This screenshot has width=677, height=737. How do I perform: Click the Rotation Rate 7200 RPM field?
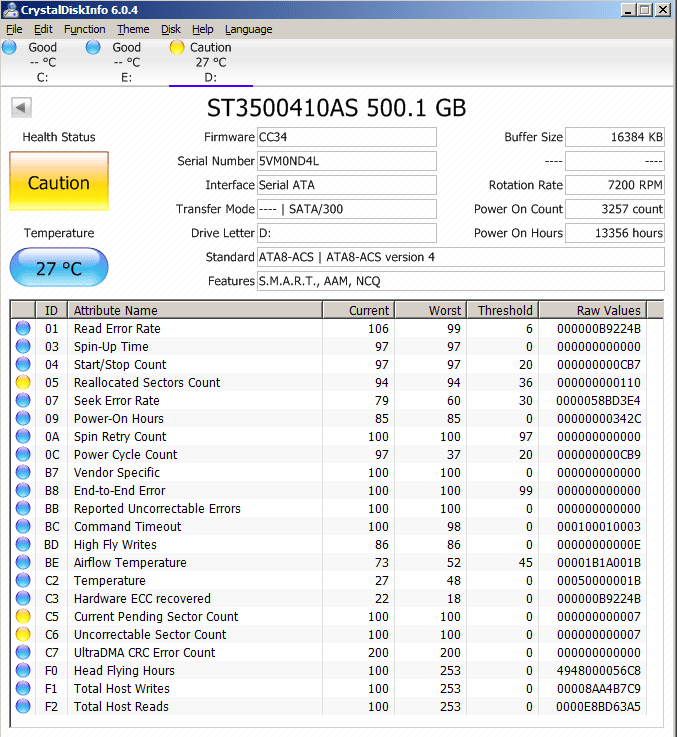pyautogui.click(x=615, y=185)
